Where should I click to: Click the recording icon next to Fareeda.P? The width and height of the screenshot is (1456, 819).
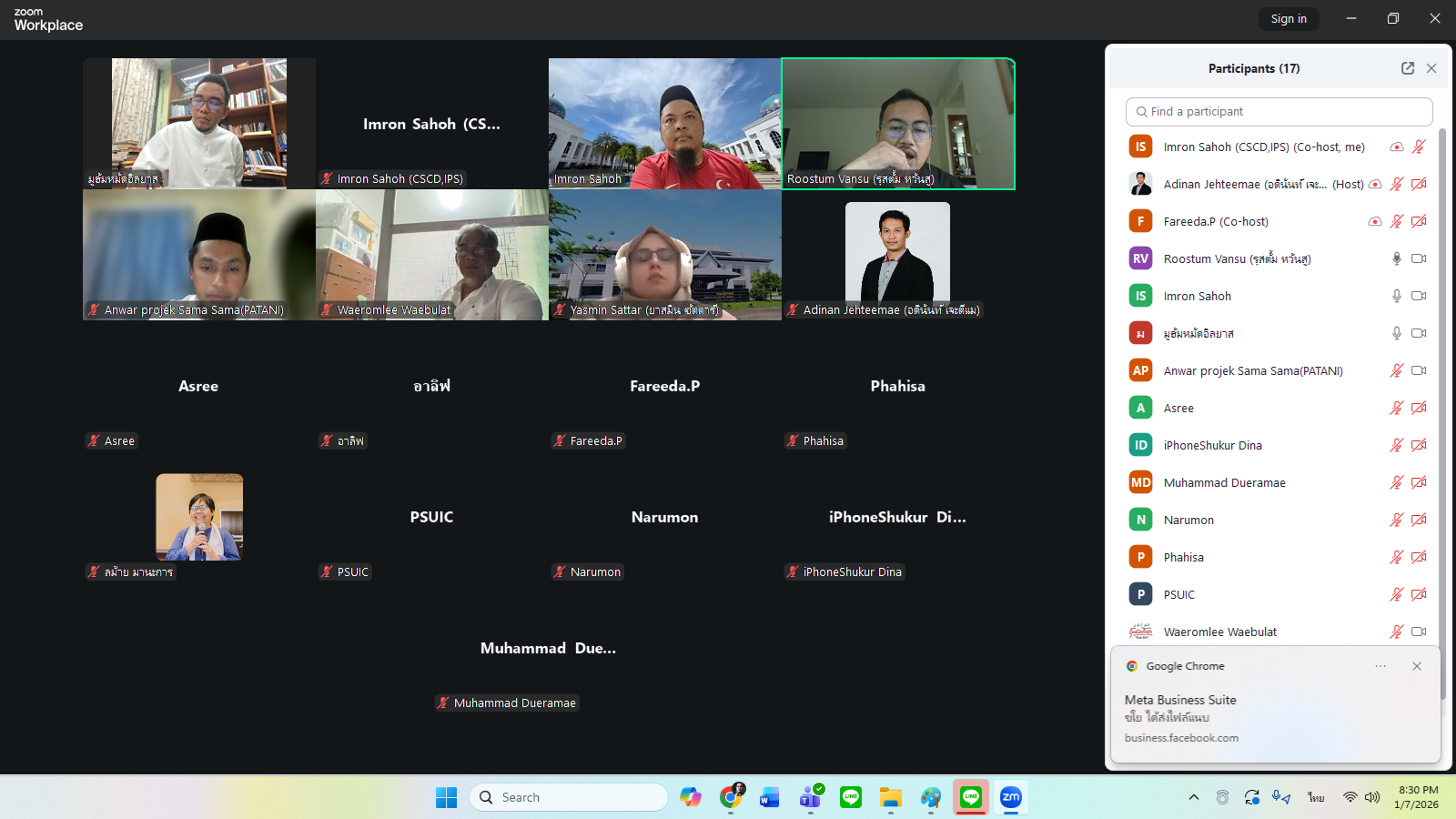(1374, 221)
